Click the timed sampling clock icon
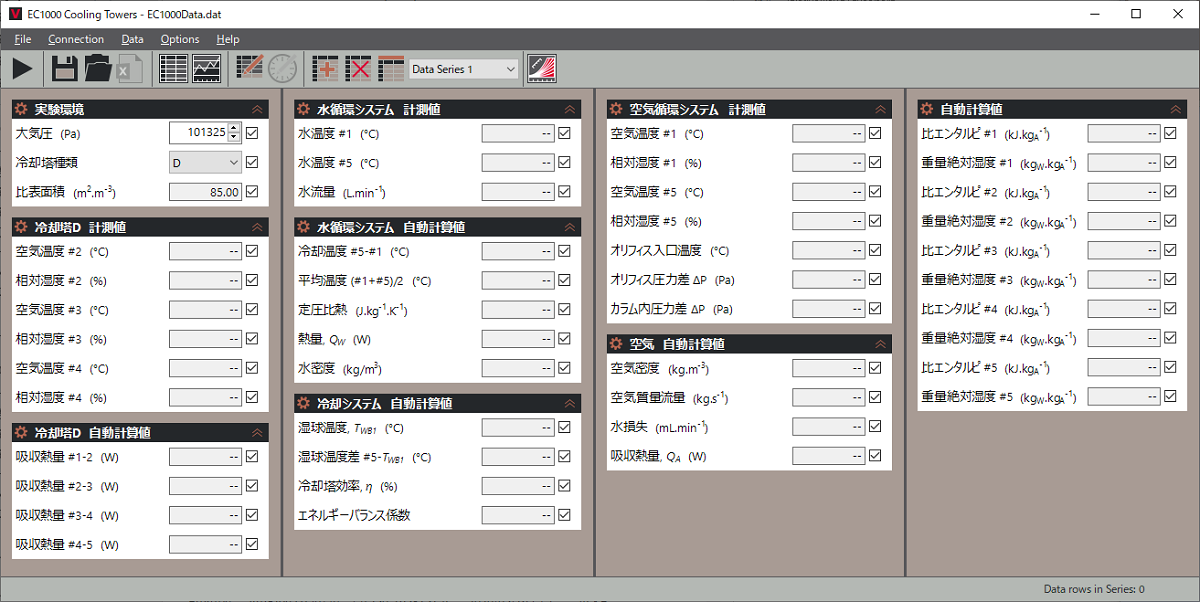Viewport: 1200px width, 602px height. click(x=282, y=69)
